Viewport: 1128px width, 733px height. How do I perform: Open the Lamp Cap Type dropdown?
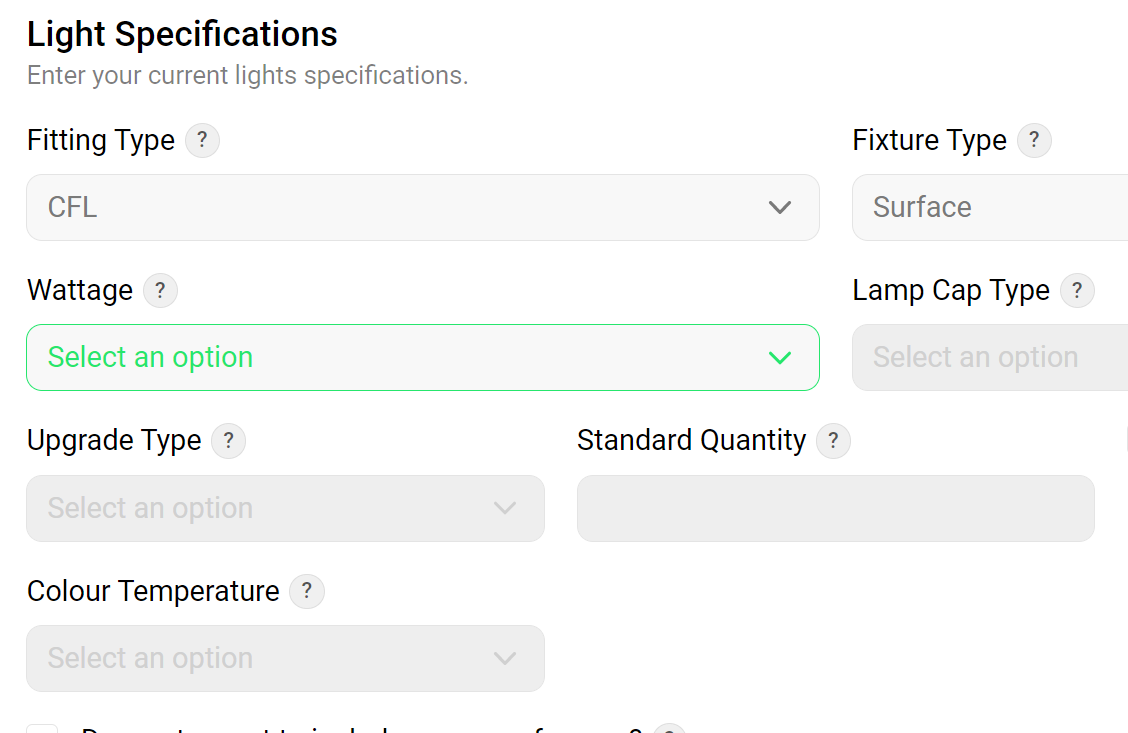990,358
